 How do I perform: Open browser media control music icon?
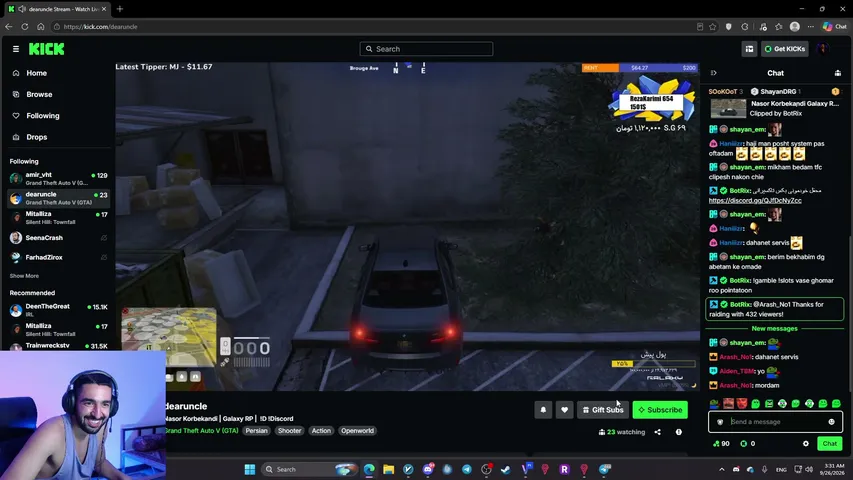pos(763,27)
